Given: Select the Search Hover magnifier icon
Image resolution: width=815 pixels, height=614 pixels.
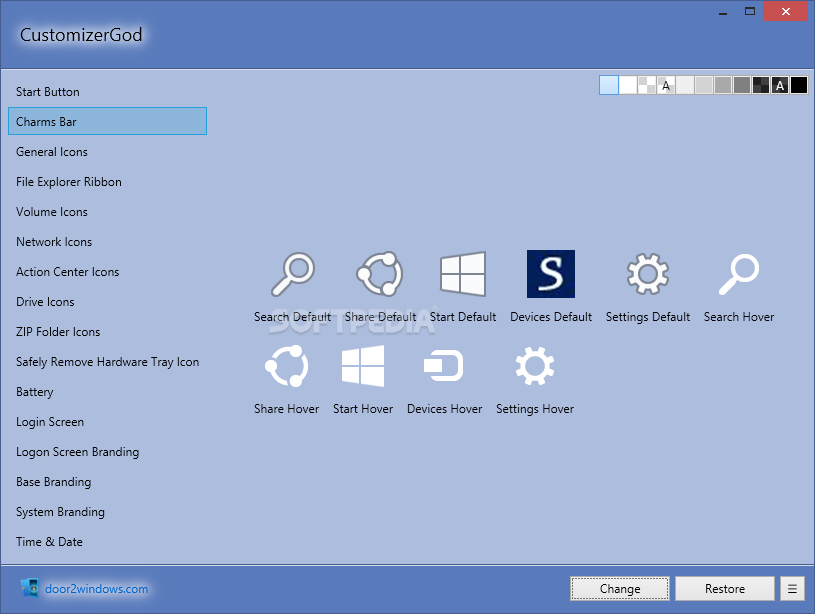Looking at the screenshot, I should pyautogui.click(x=739, y=274).
